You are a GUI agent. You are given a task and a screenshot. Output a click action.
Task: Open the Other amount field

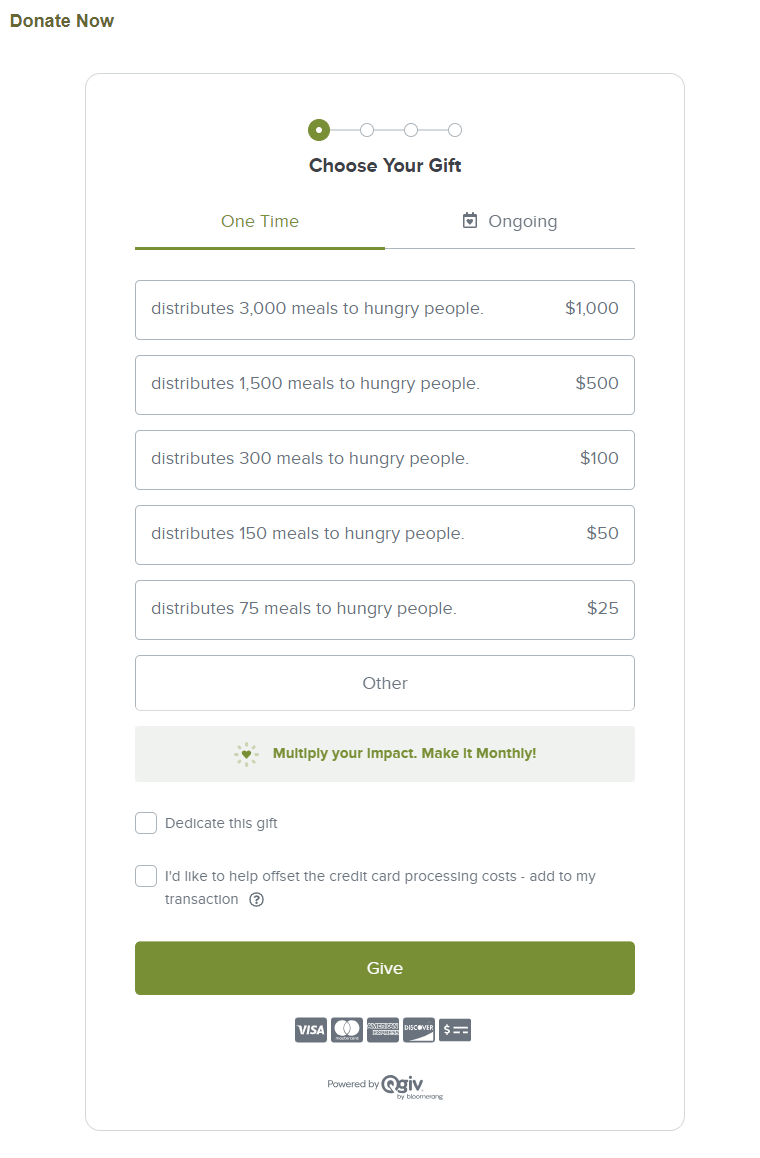(385, 683)
